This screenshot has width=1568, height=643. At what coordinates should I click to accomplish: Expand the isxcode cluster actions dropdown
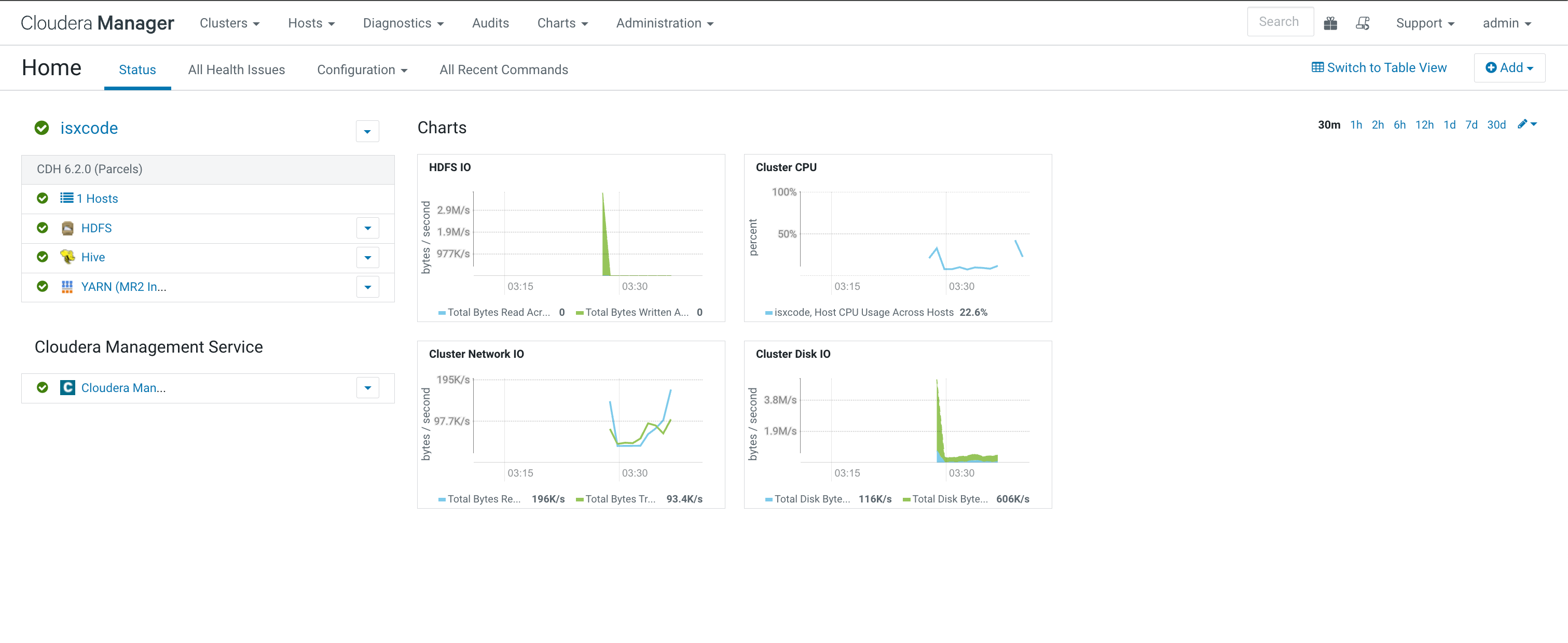(368, 131)
